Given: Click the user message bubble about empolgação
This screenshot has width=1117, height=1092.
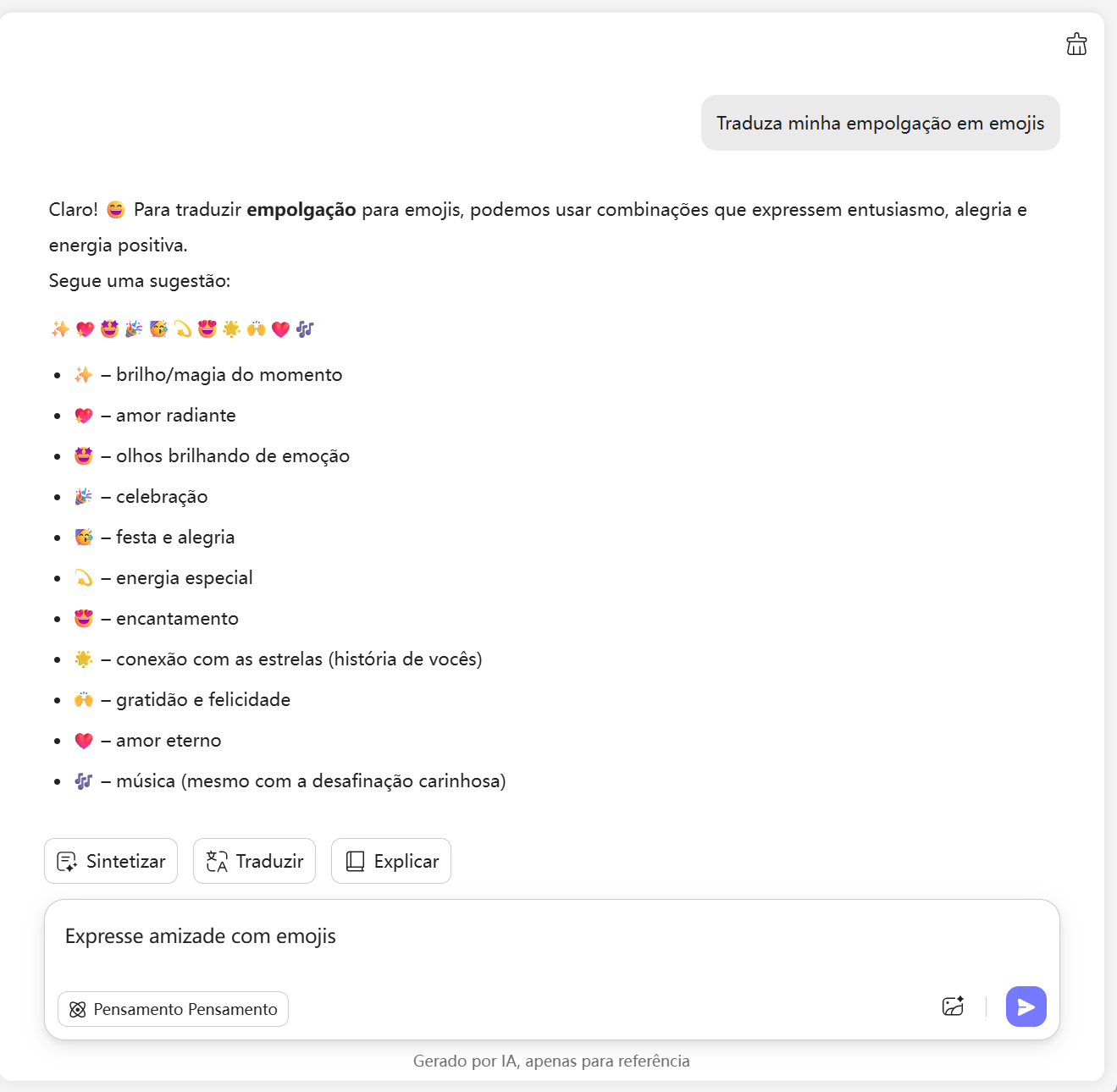Looking at the screenshot, I should click(x=880, y=124).
